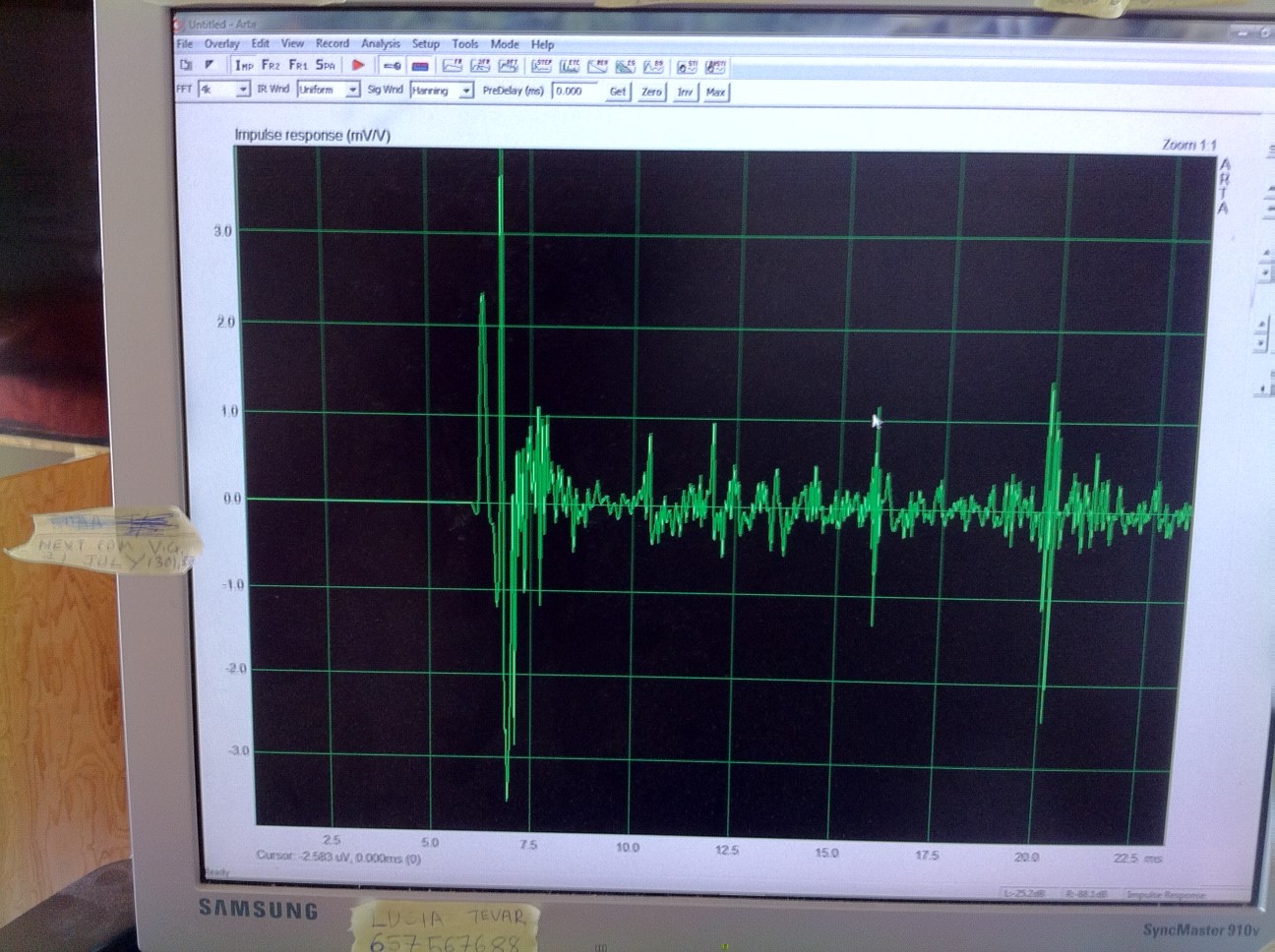Click the new file toolbar icon
The image size is (1275, 952).
[186, 65]
